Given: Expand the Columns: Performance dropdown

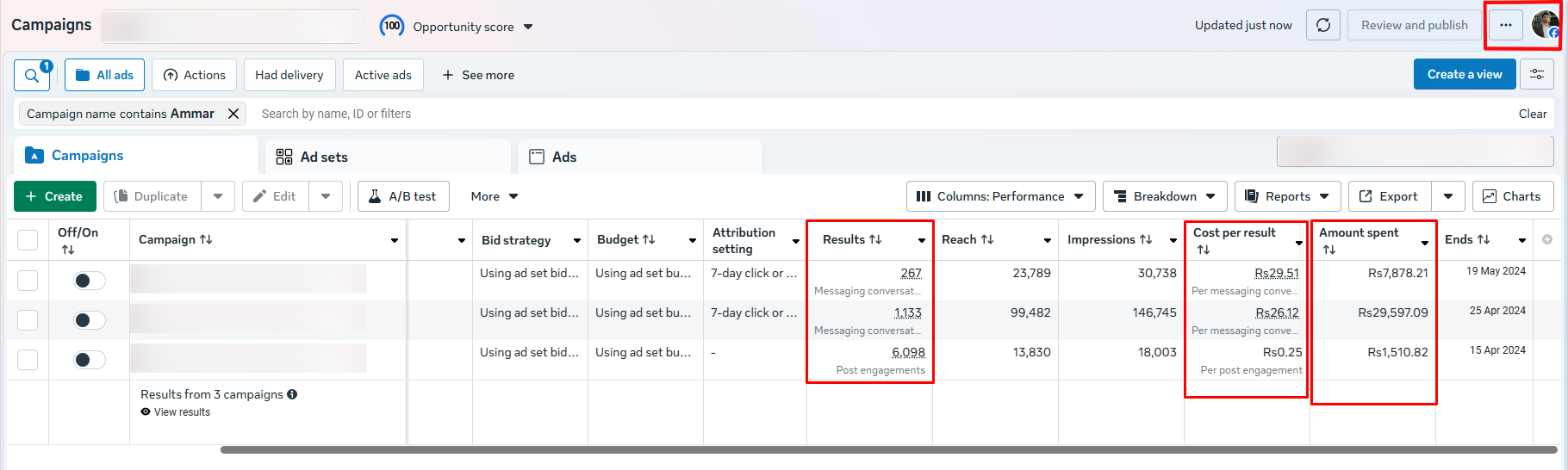Looking at the screenshot, I should 1000,196.
